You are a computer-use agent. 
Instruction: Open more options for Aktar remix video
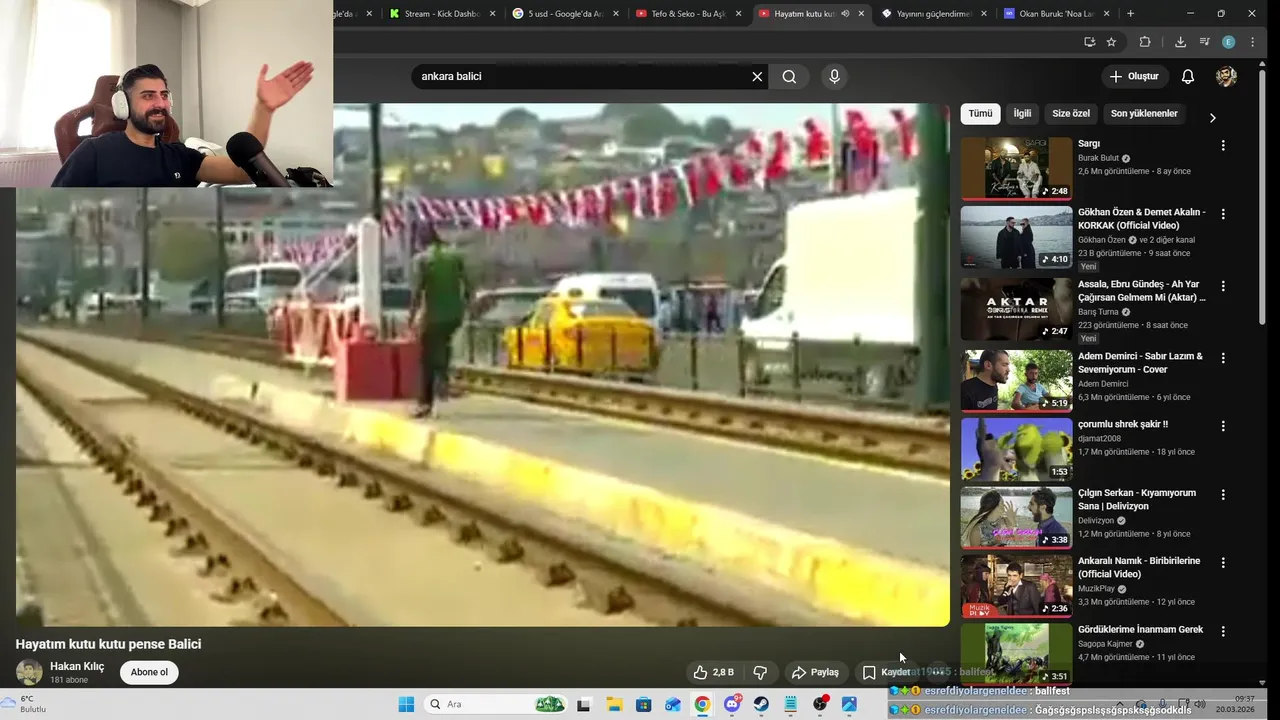[x=1222, y=286]
